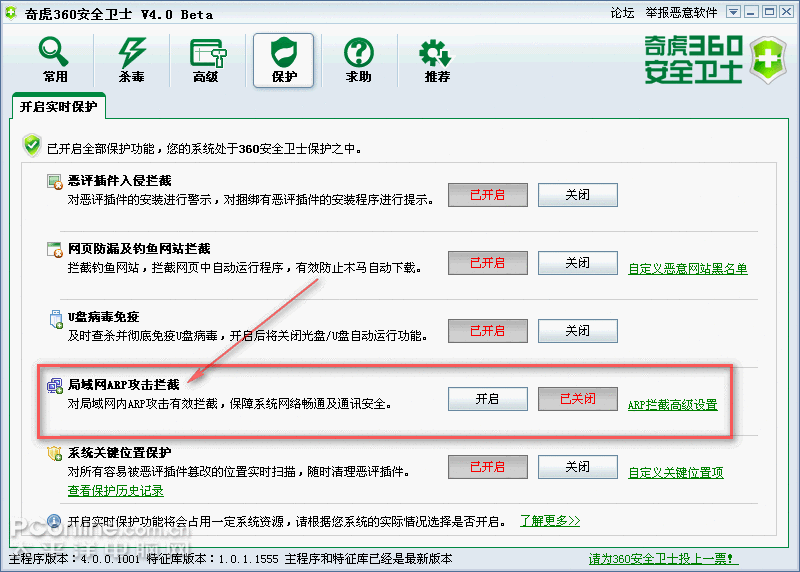The image size is (800, 572).
Task: Open the 论坛 forum link
Action: [622, 13]
